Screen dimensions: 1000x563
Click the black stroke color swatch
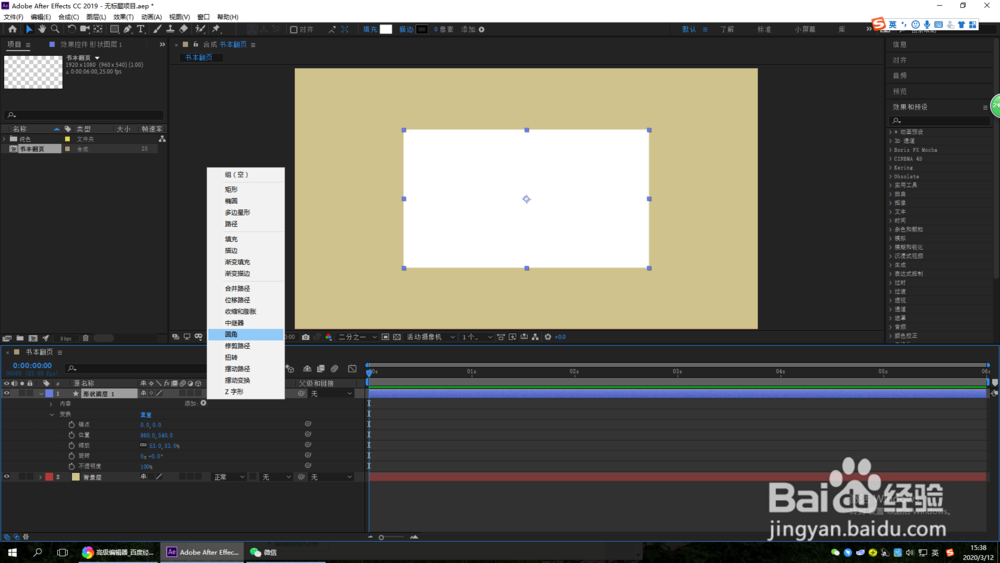click(422, 29)
